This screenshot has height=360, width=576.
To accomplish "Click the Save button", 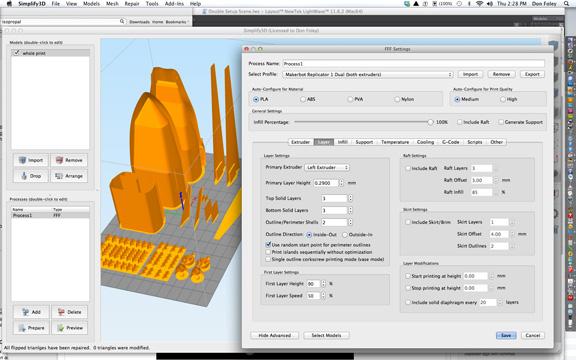I will (x=506, y=335).
